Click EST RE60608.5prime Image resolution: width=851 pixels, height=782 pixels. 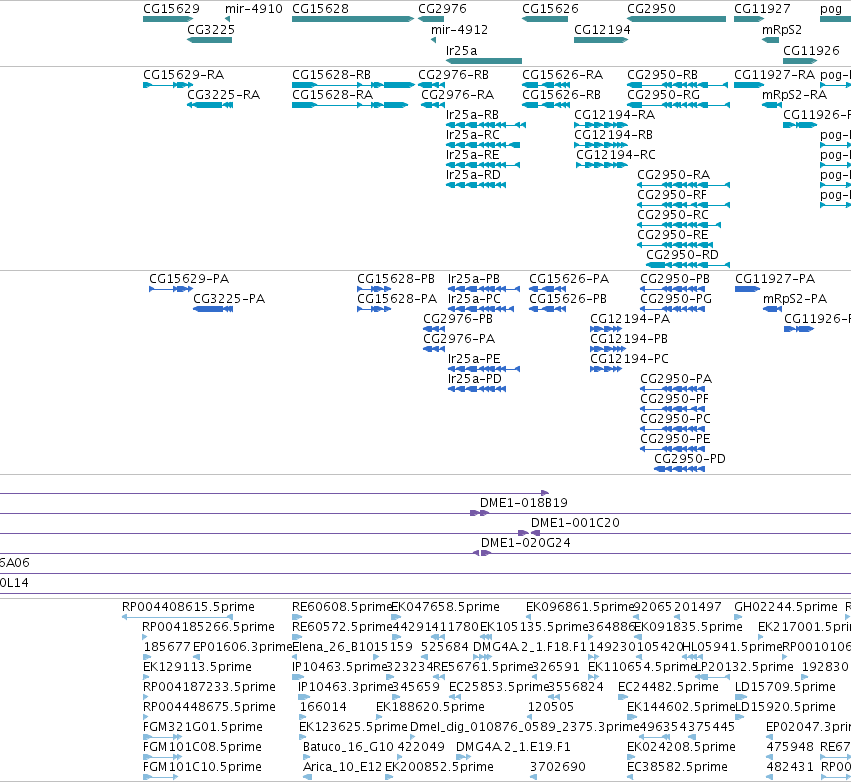pyautogui.click(x=342, y=607)
